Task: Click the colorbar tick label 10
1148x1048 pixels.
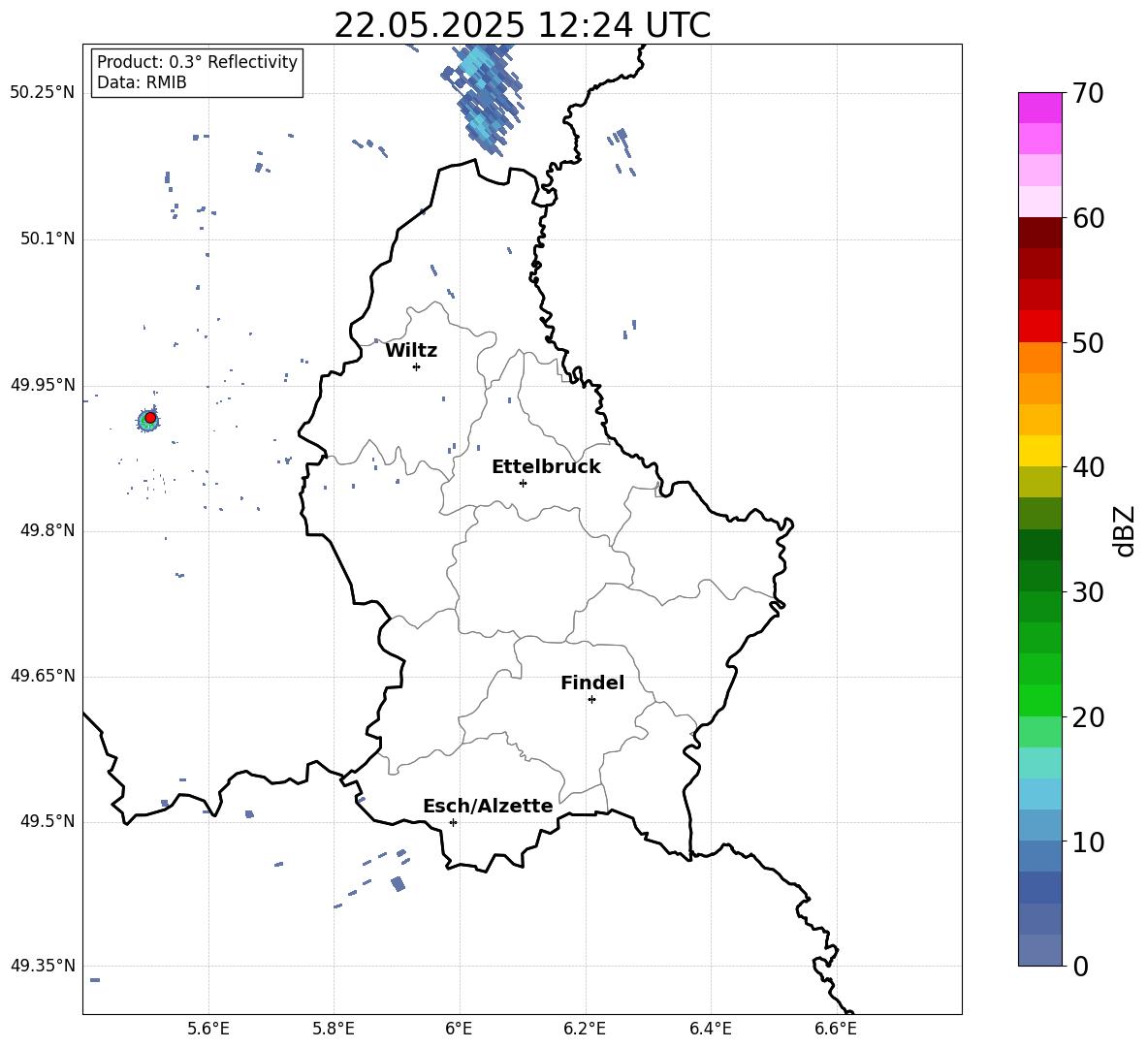Action: [1088, 842]
